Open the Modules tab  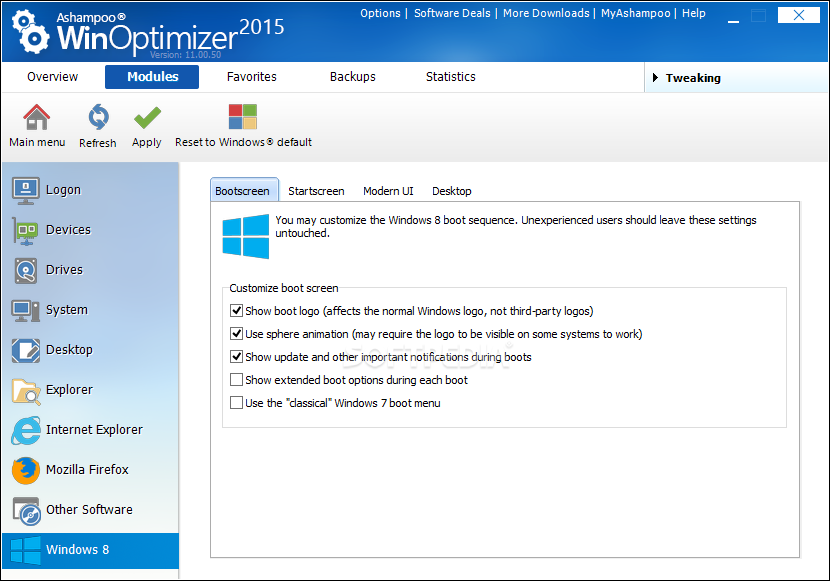(x=152, y=77)
